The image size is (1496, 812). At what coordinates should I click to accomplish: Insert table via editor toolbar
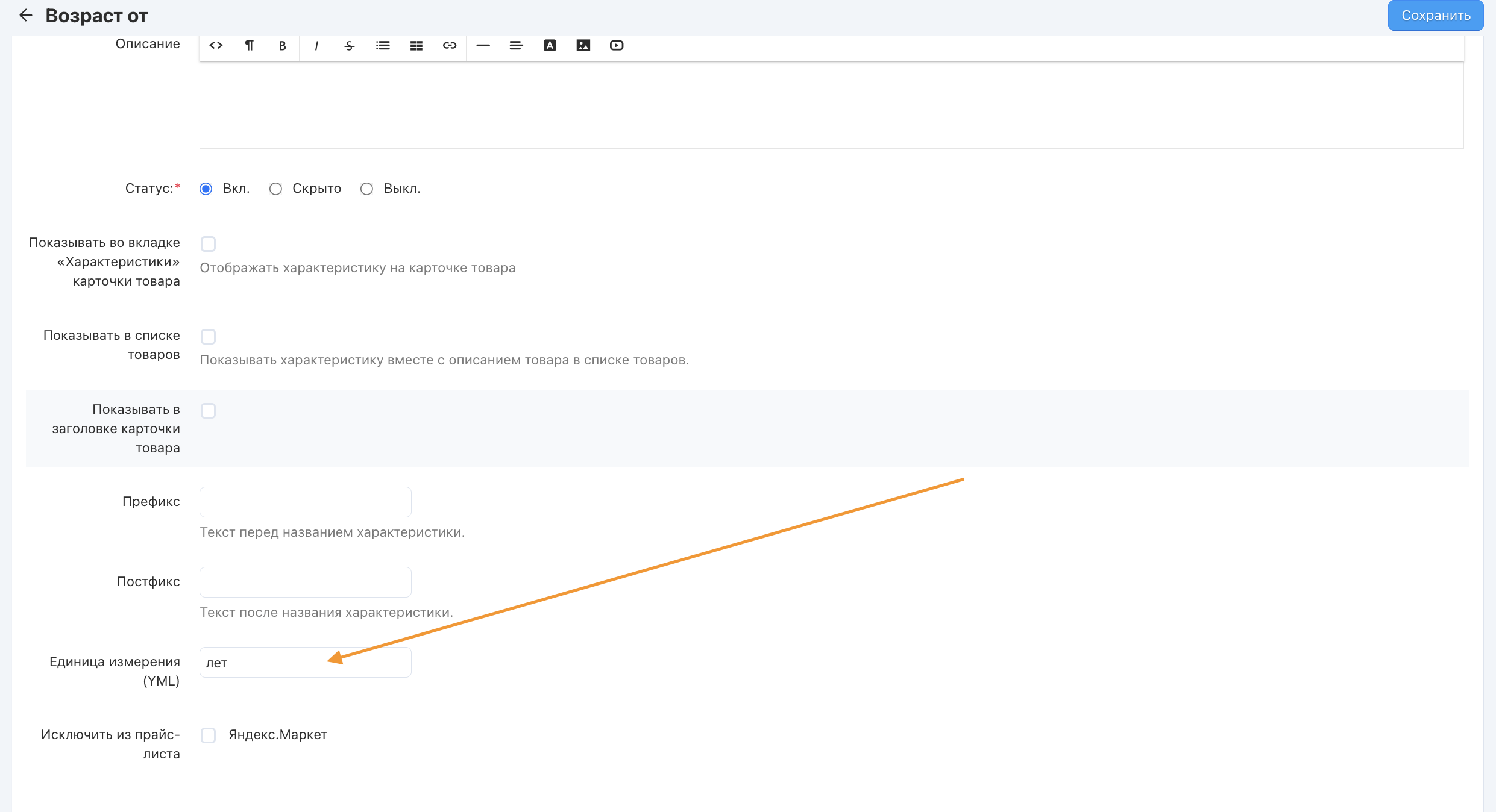(416, 46)
